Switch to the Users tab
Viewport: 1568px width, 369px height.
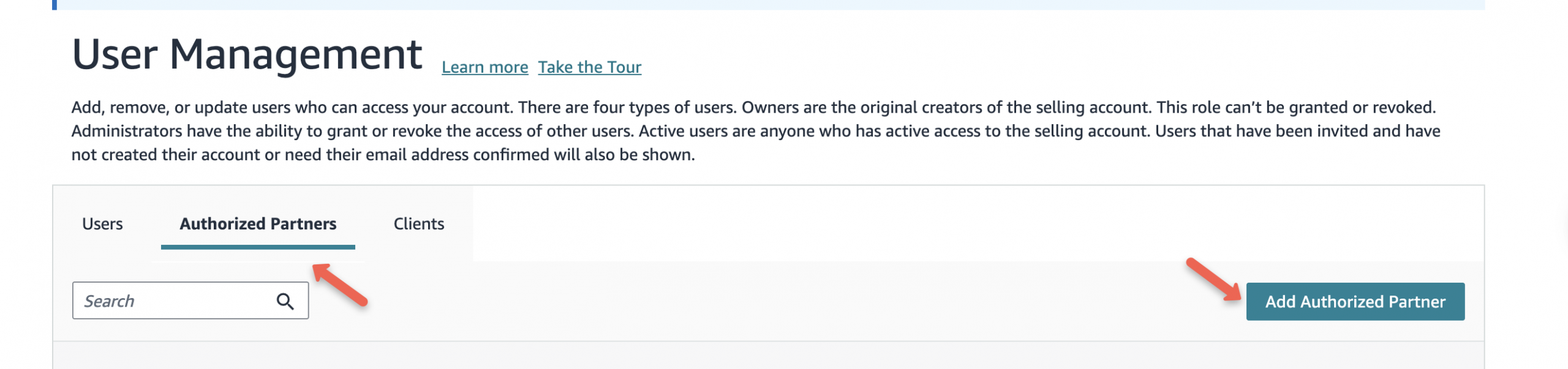[102, 224]
